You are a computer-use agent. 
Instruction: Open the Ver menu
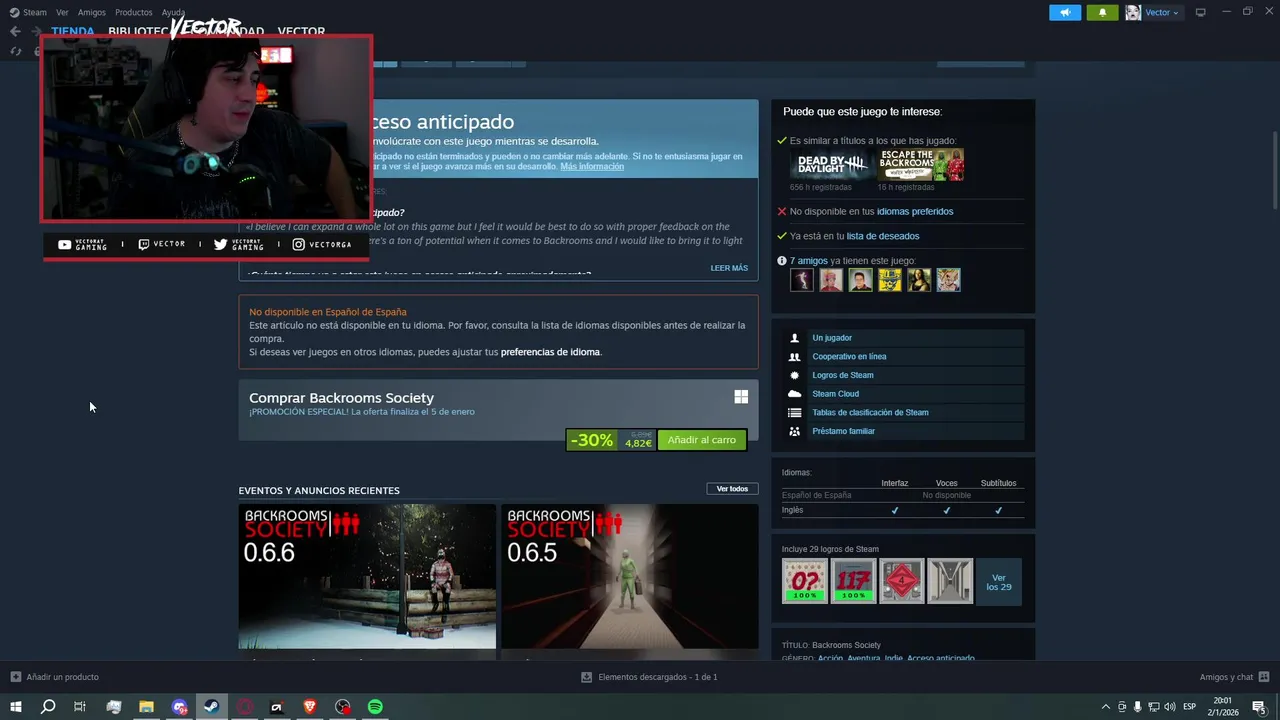(62, 12)
